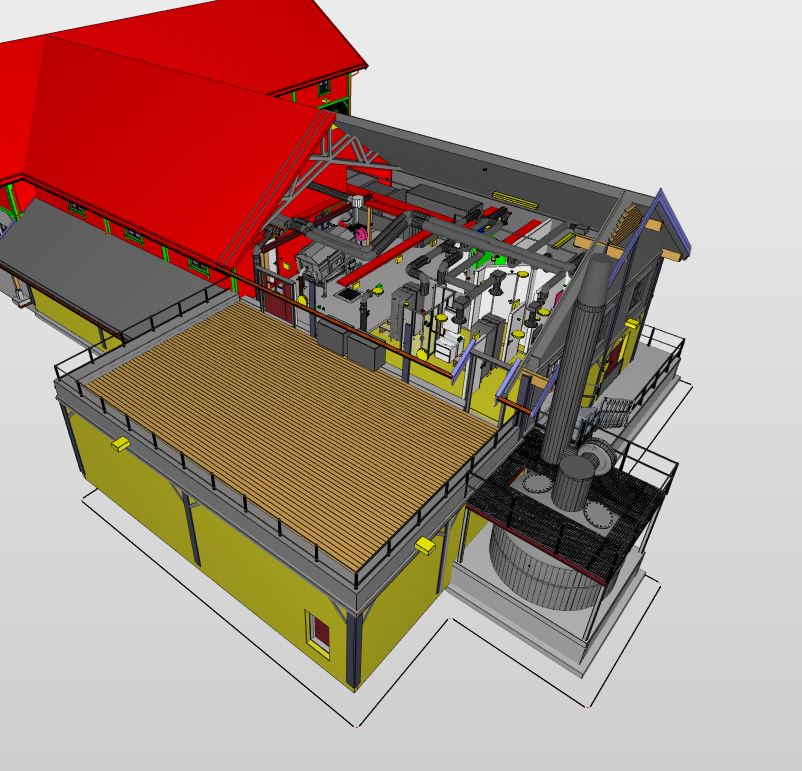This screenshot has width=802, height=771.
Task: Click the yellow lamp on left deck edge
Action: pos(121,443)
